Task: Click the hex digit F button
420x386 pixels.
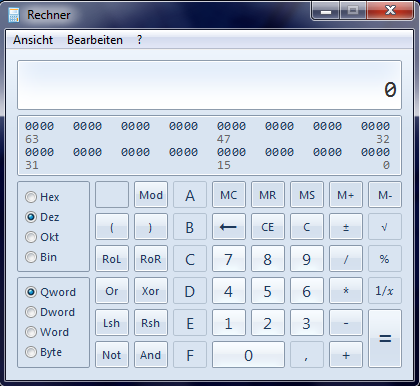Action: [x=190, y=355]
